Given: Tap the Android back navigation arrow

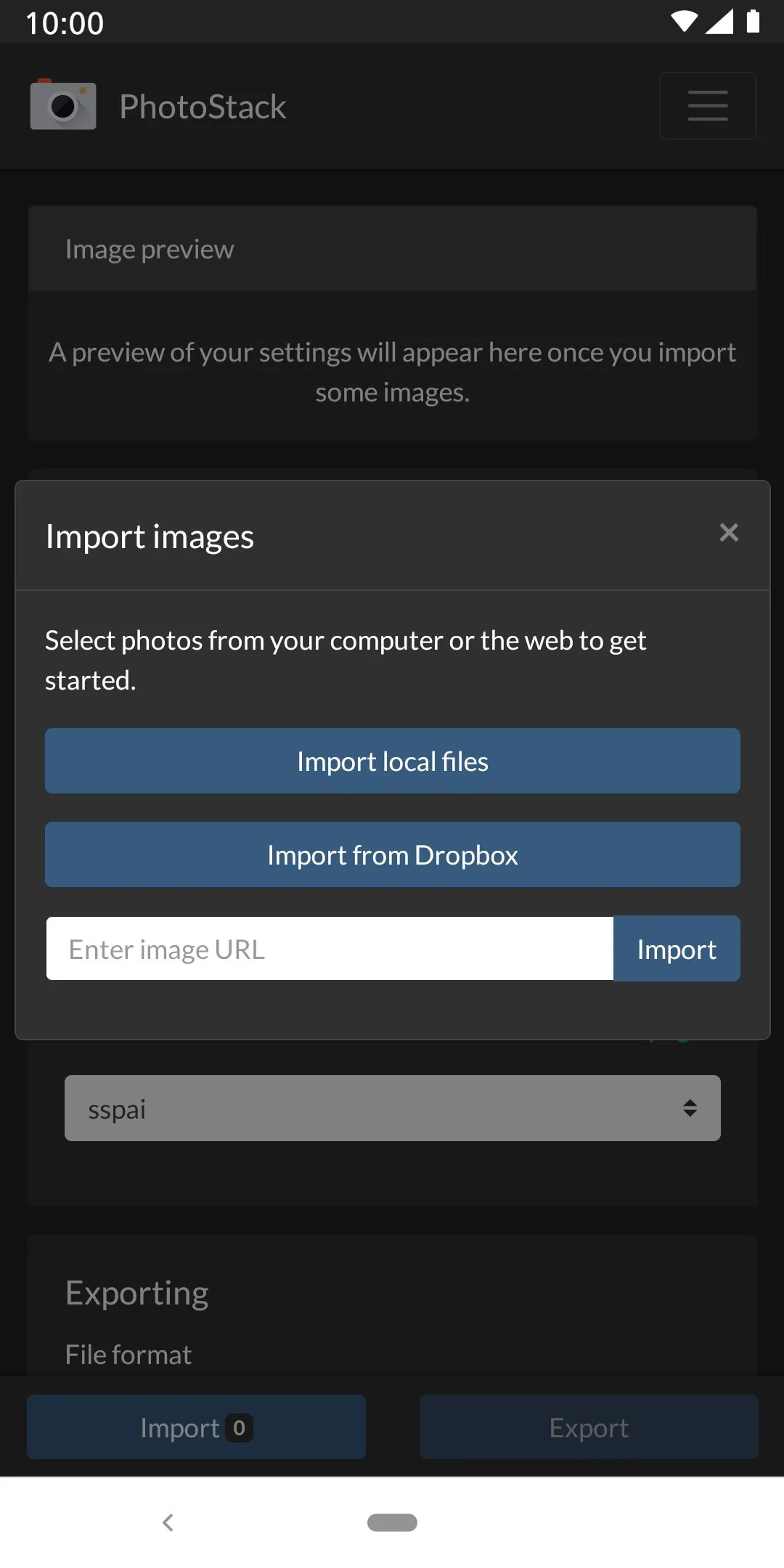Looking at the screenshot, I should 168,1522.
